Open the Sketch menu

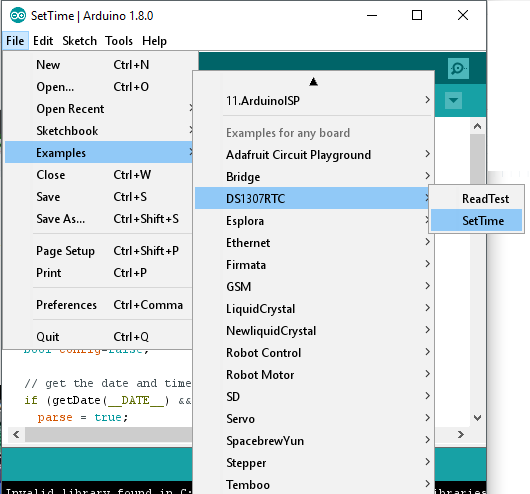pyautogui.click(x=79, y=41)
